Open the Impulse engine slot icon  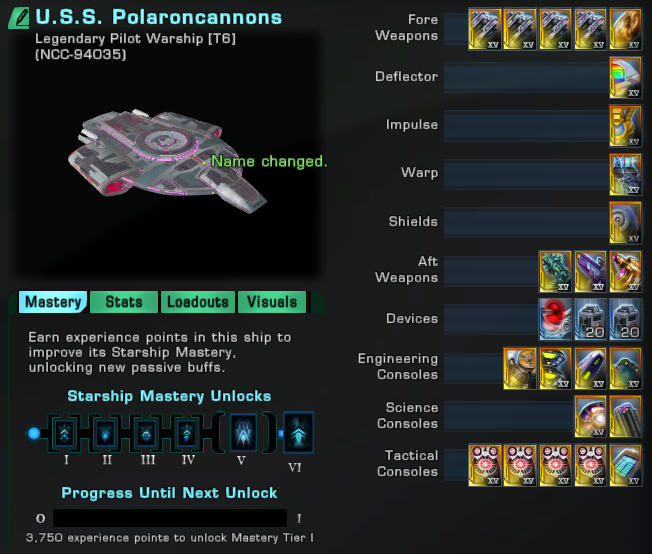[x=625, y=126]
